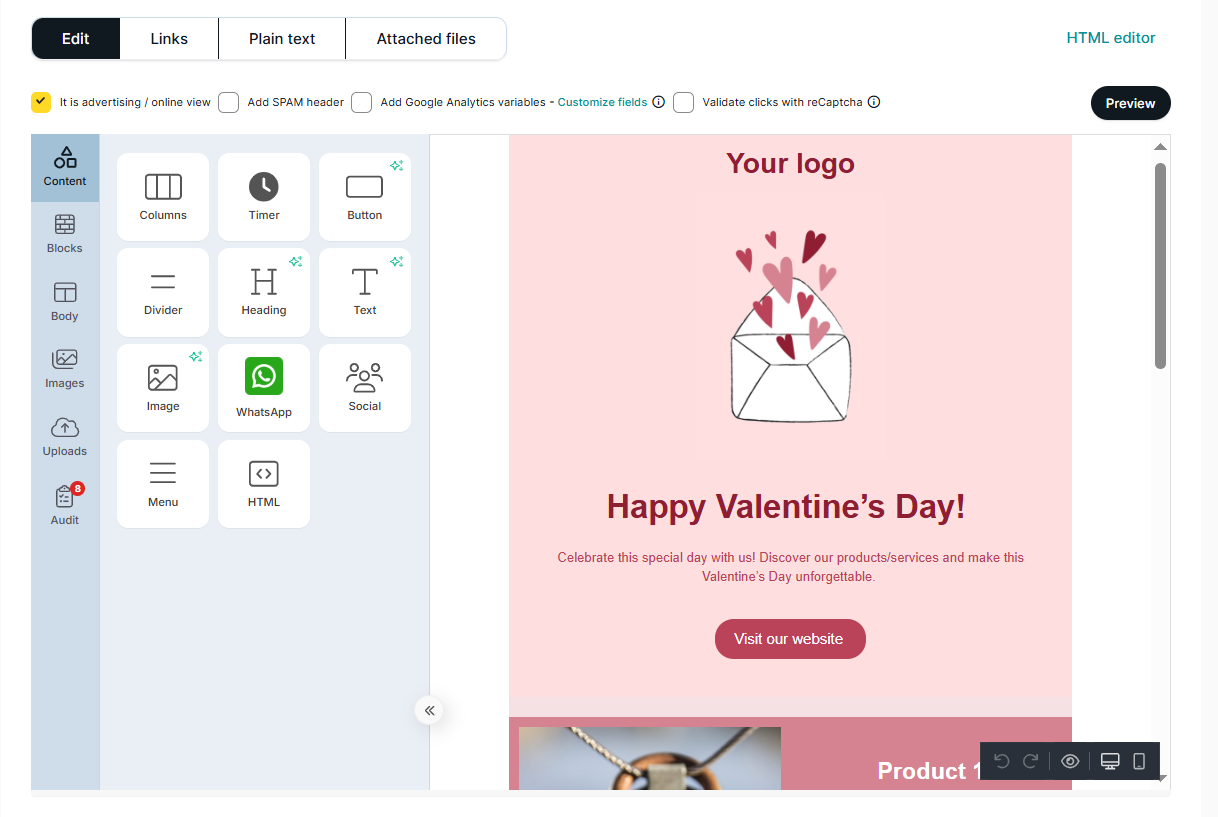Open the HTML editor link
The width and height of the screenshot is (1218, 817).
coord(1110,38)
